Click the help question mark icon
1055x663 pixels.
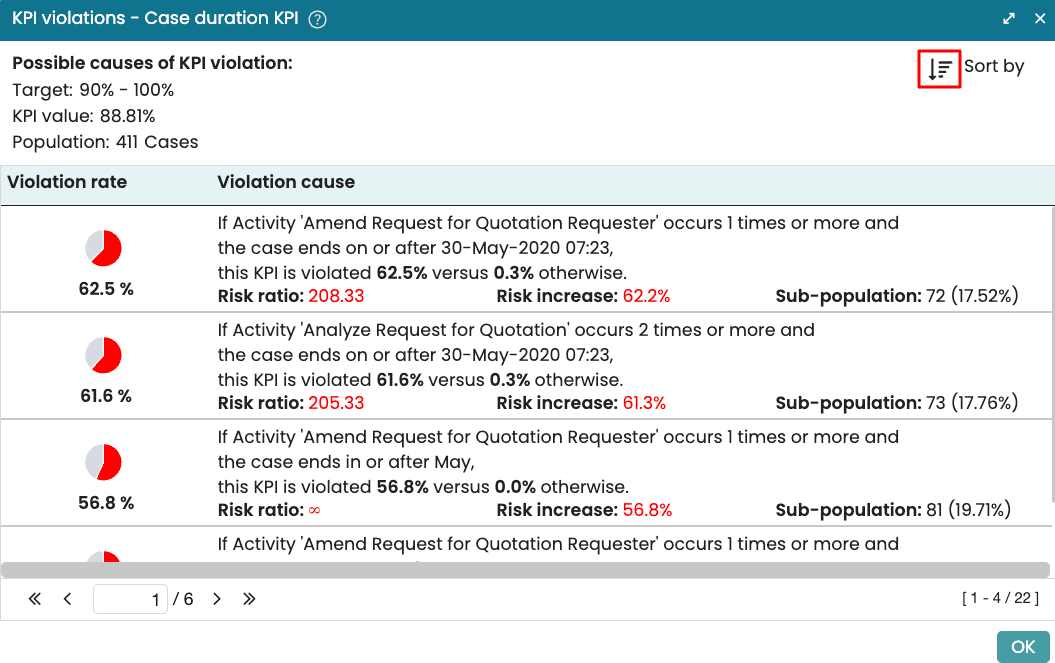pos(318,20)
